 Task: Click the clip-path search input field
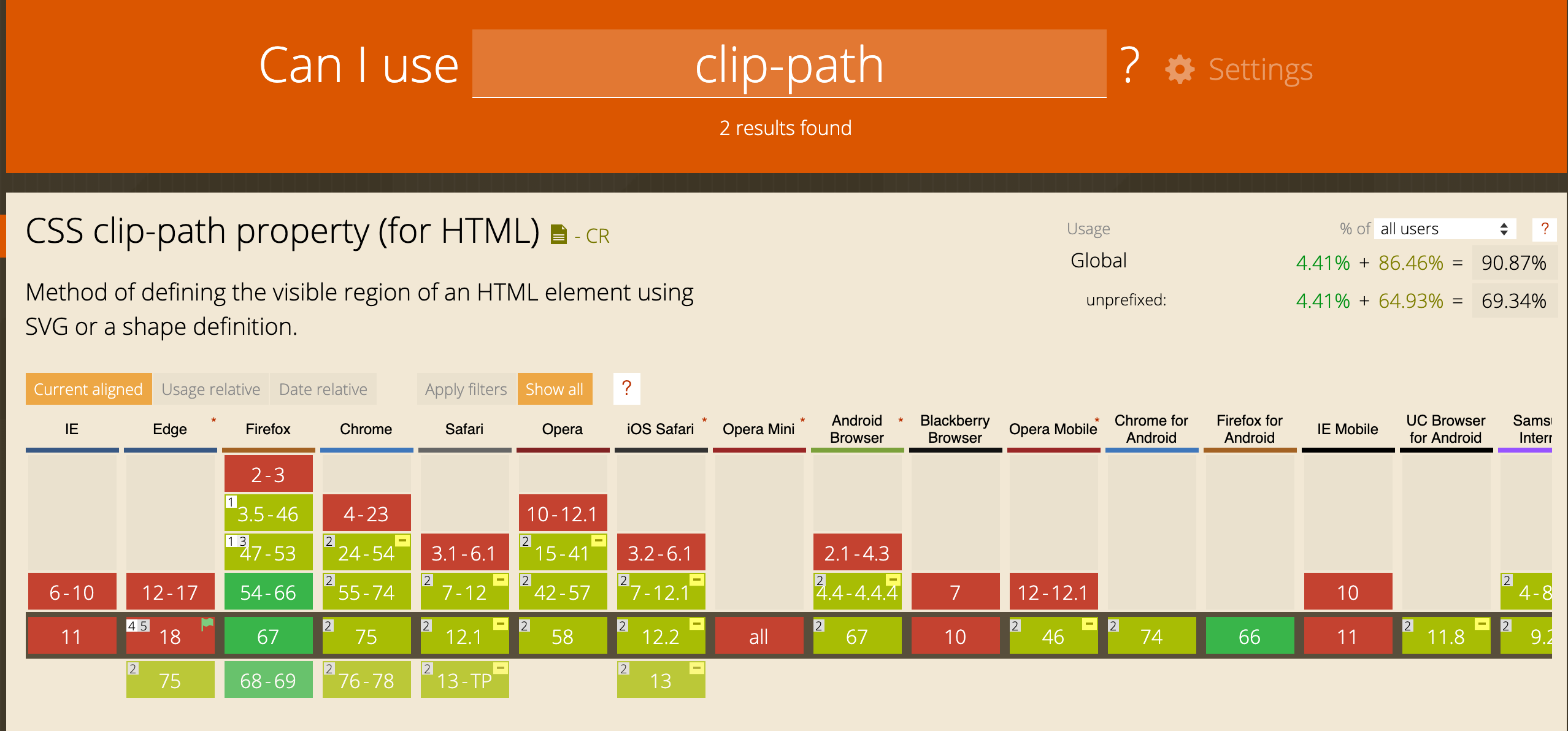click(789, 64)
